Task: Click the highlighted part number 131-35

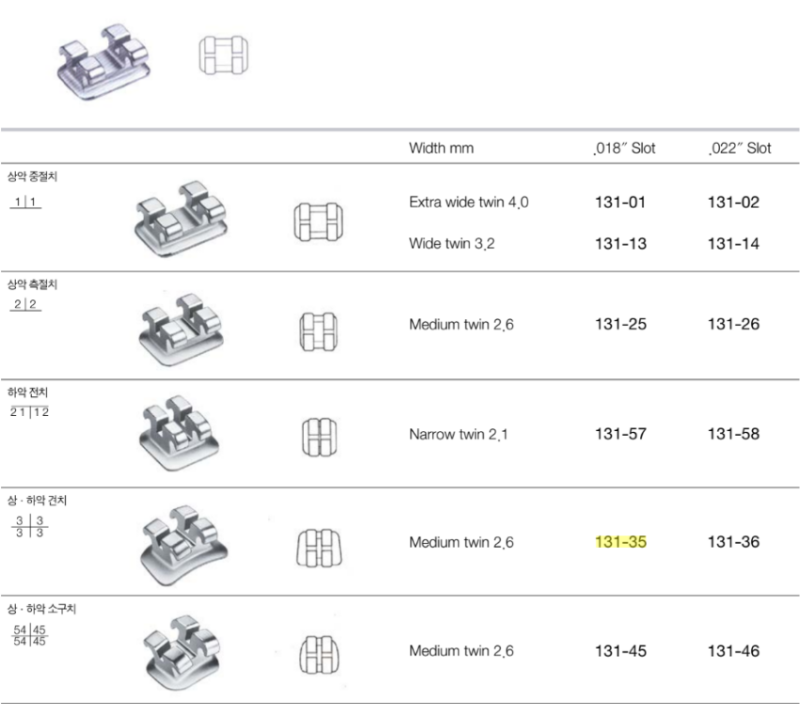Action: pos(621,542)
